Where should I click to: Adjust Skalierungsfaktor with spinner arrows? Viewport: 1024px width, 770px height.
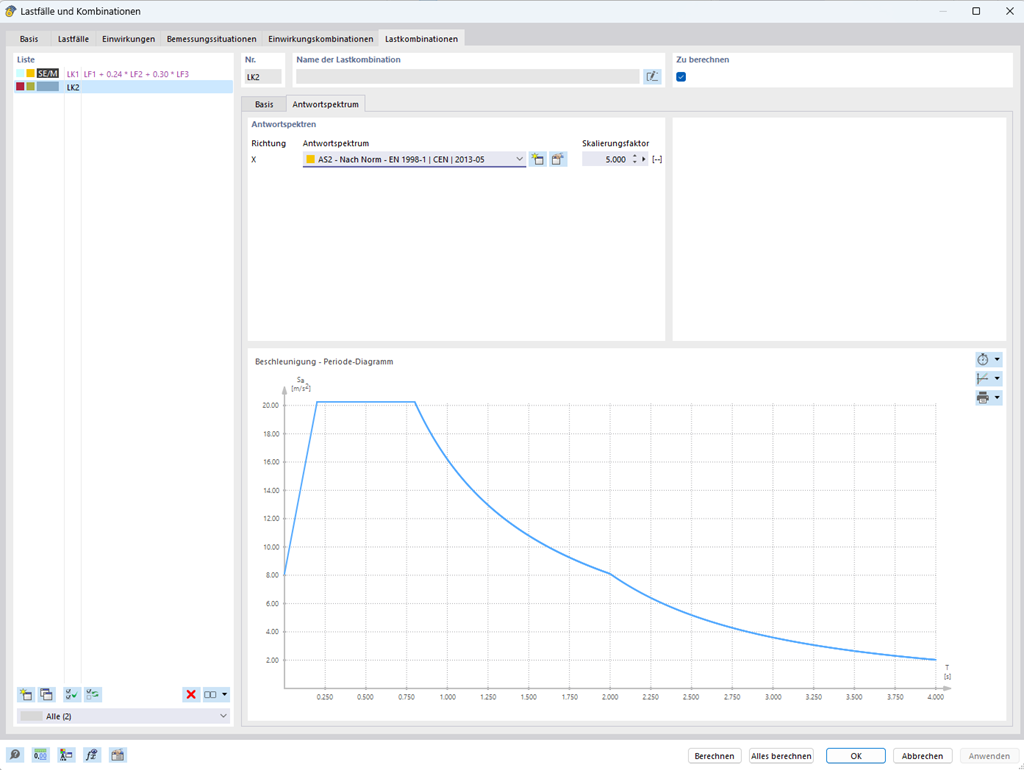point(635,159)
